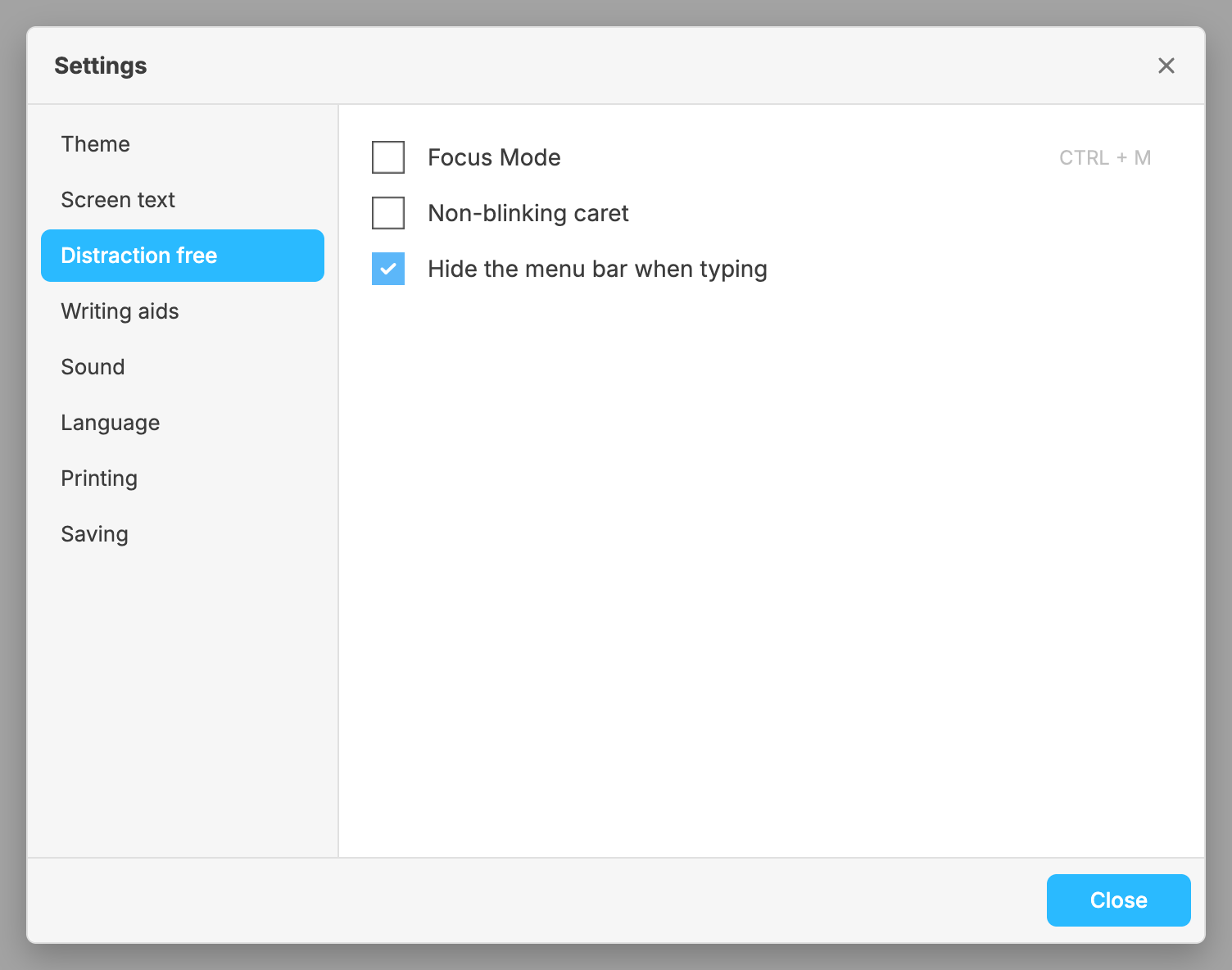This screenshot has width=1232, height=970.
Task: Click the Hide the menu bar label
Action: click(597, 270)
